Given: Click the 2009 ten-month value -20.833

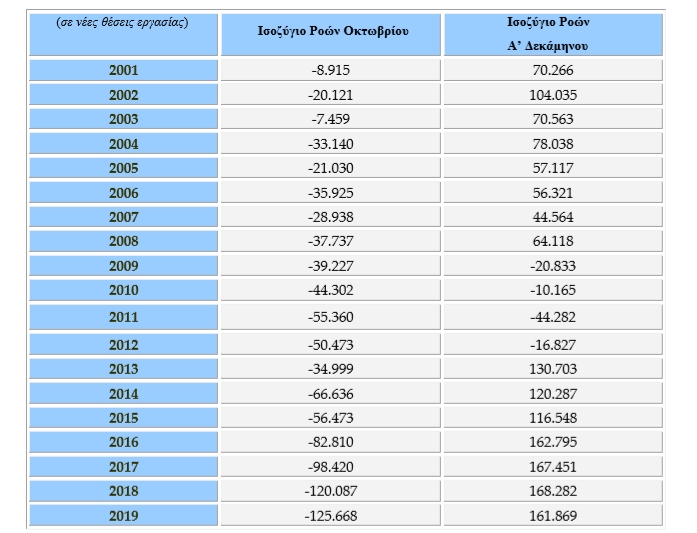Looking at the screenshot, I should click(552, 266).
